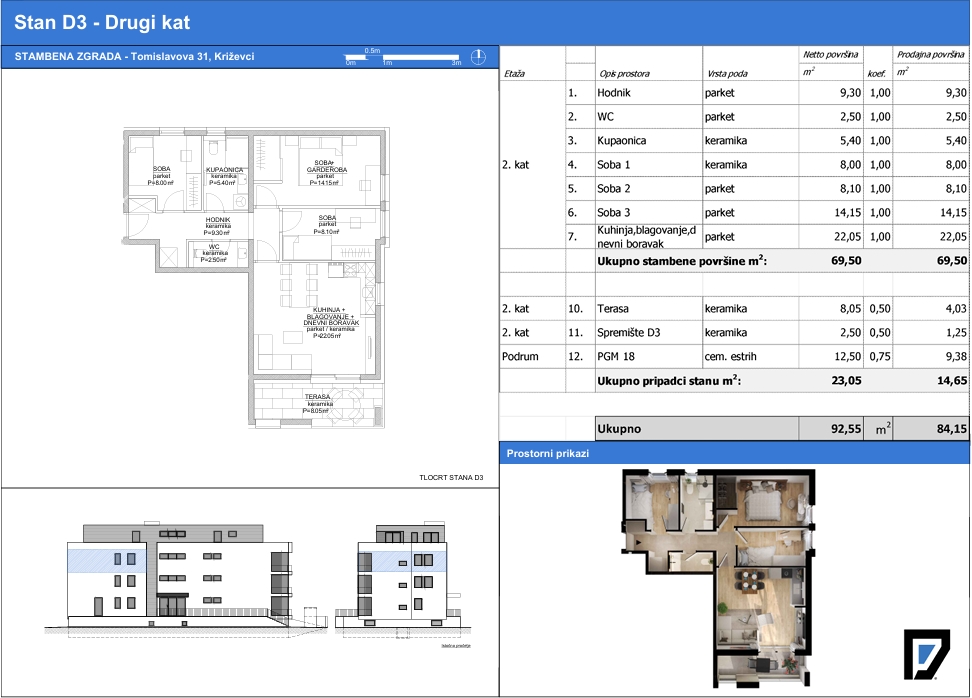The width and height of the screenshot is (972, 698).
Task: Select the 'Soba 1' table cell
Action: (x=648, y=165)
